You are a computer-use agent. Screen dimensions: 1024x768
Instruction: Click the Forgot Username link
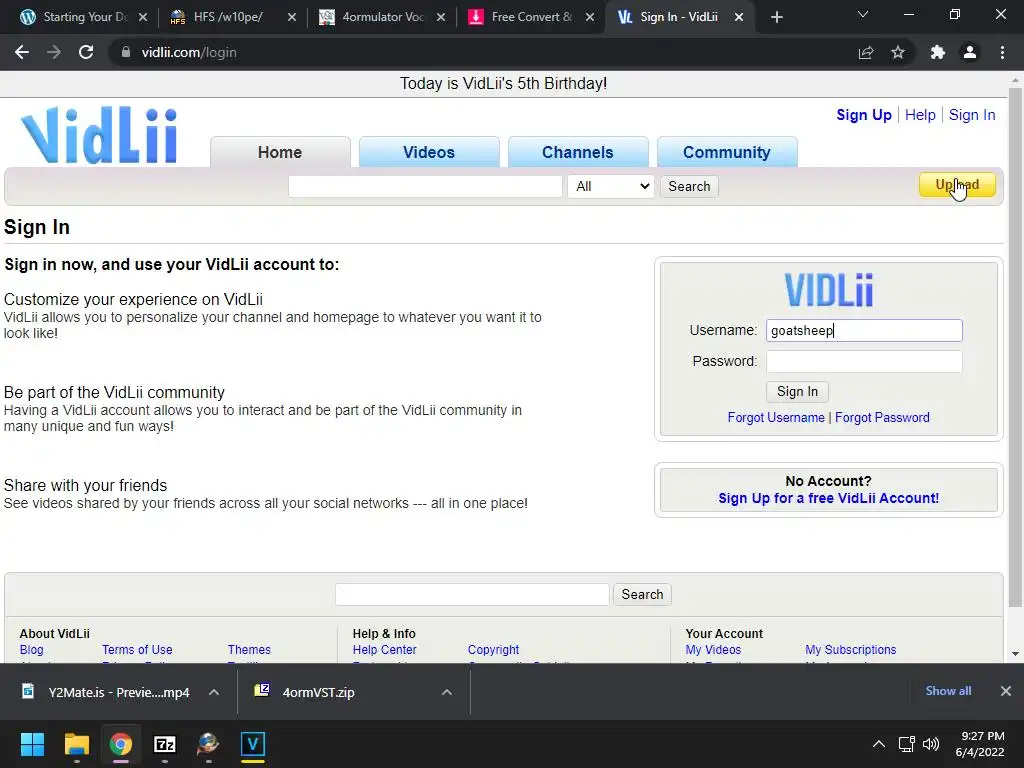(776, 417)
